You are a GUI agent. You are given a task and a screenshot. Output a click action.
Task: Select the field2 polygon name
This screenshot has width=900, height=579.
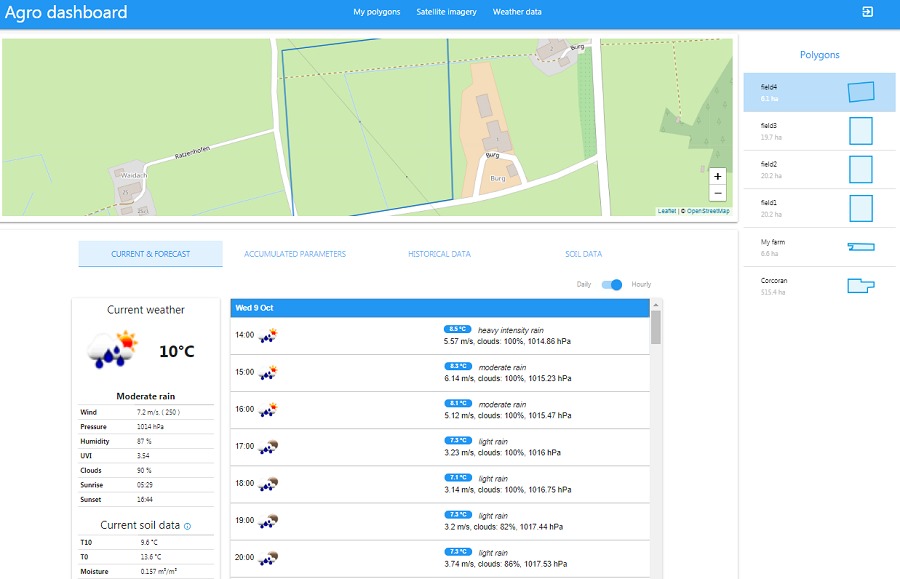769,164
